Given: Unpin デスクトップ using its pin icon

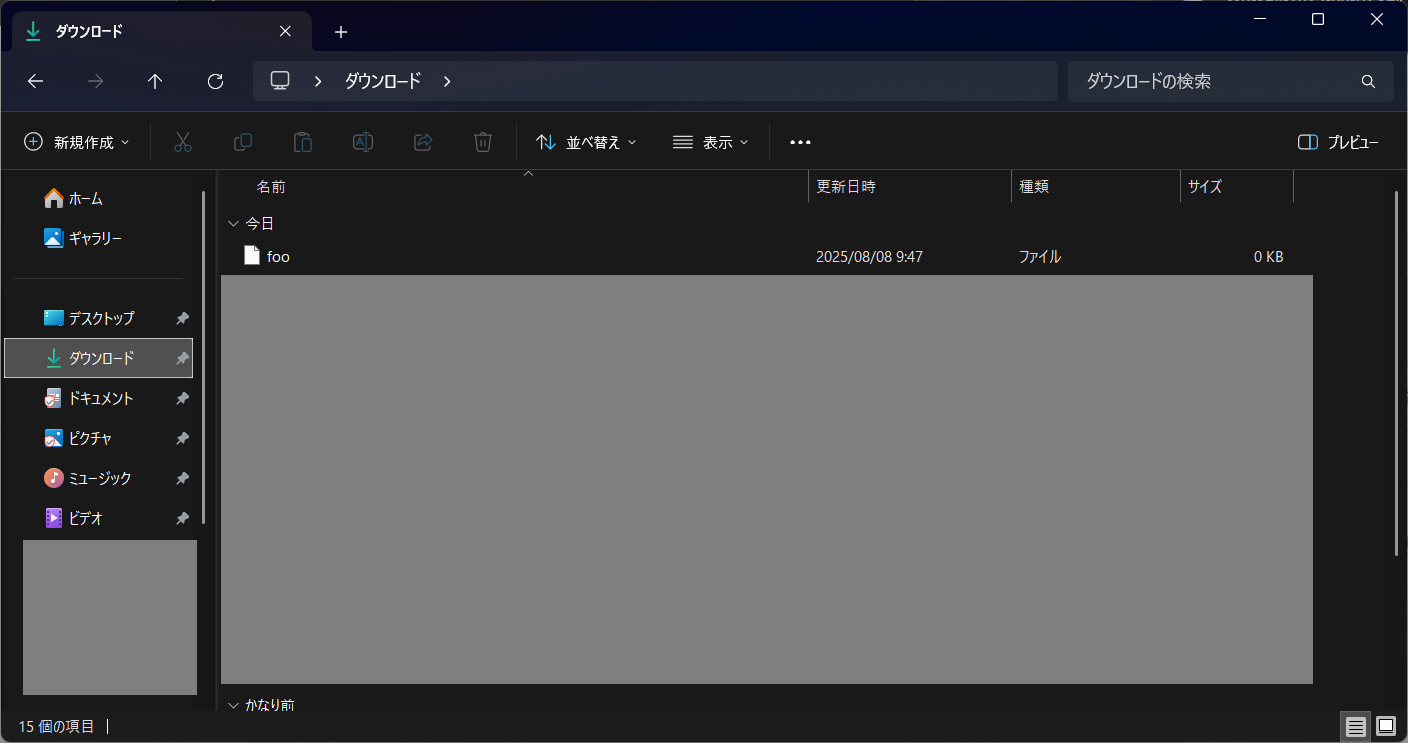Looking at the screenshot, I should click(x=182, y=318).
